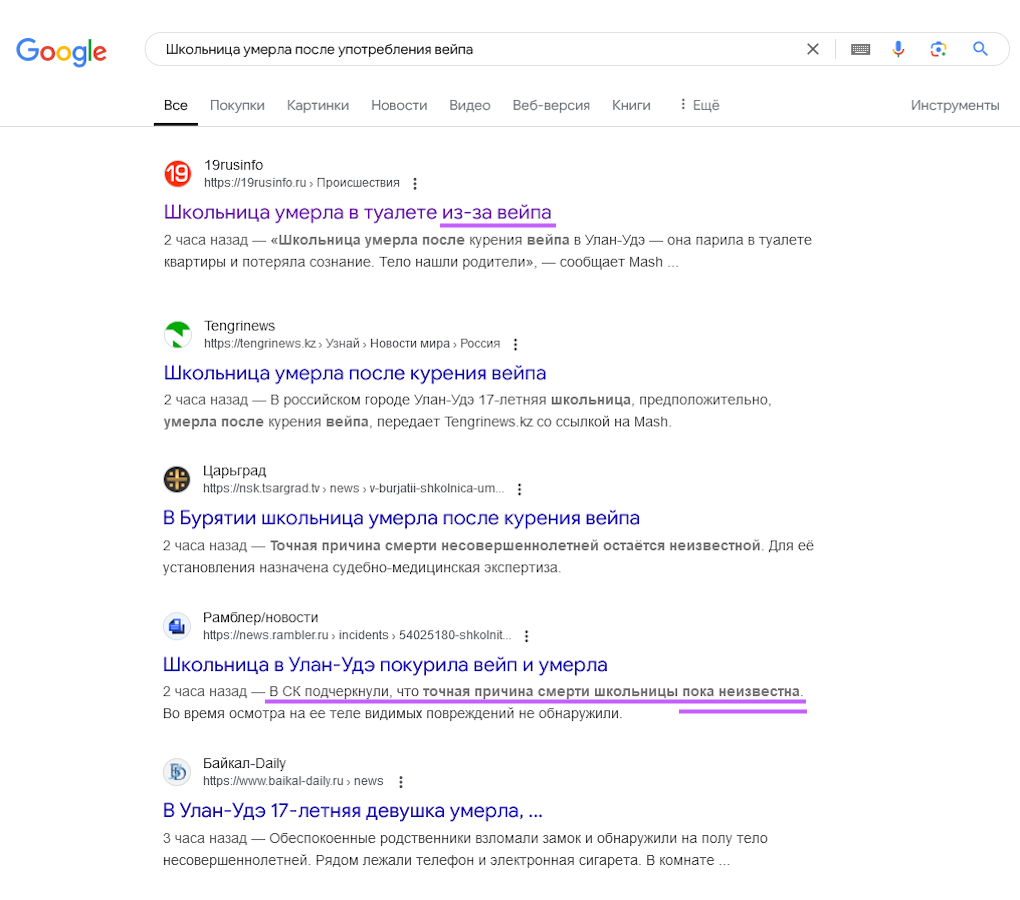1020x900 pixels.
Task: Expand the three-dot menu for the Царьград result
Action: click(x=519, y=489)
